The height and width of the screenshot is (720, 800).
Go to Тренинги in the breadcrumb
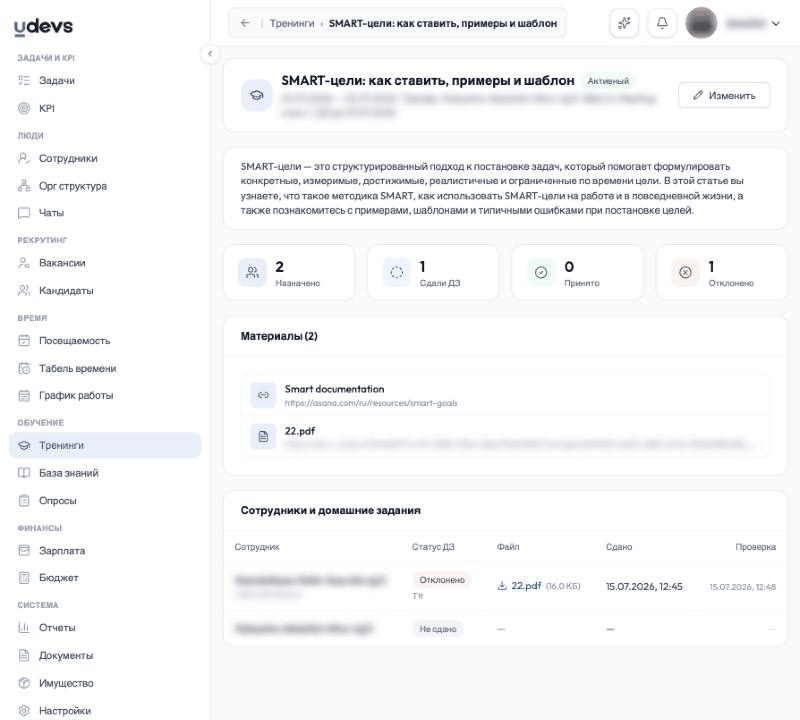(x=292, y=23)
